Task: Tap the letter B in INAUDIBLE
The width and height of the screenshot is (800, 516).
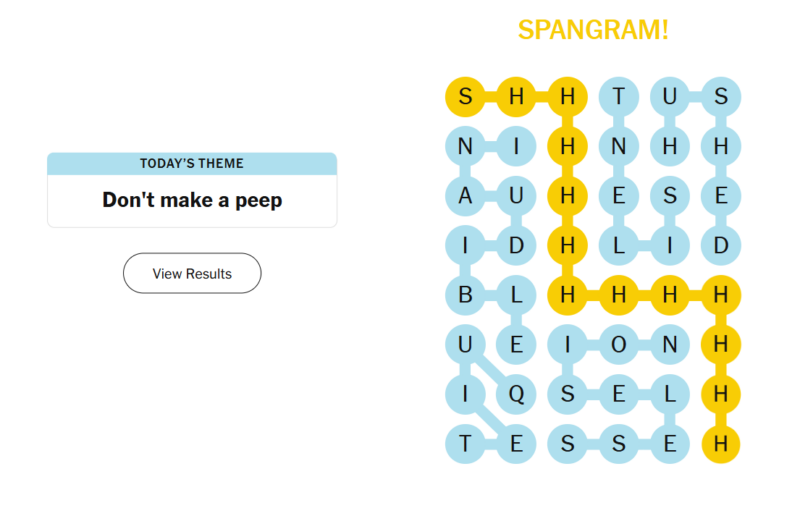Action: tap(465, 295)
